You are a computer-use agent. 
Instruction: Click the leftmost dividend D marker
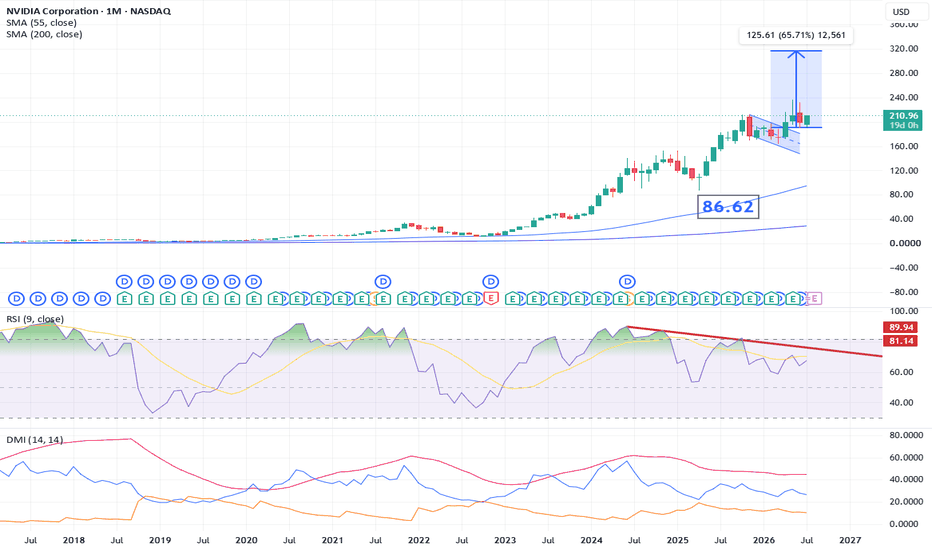point(16,298)
